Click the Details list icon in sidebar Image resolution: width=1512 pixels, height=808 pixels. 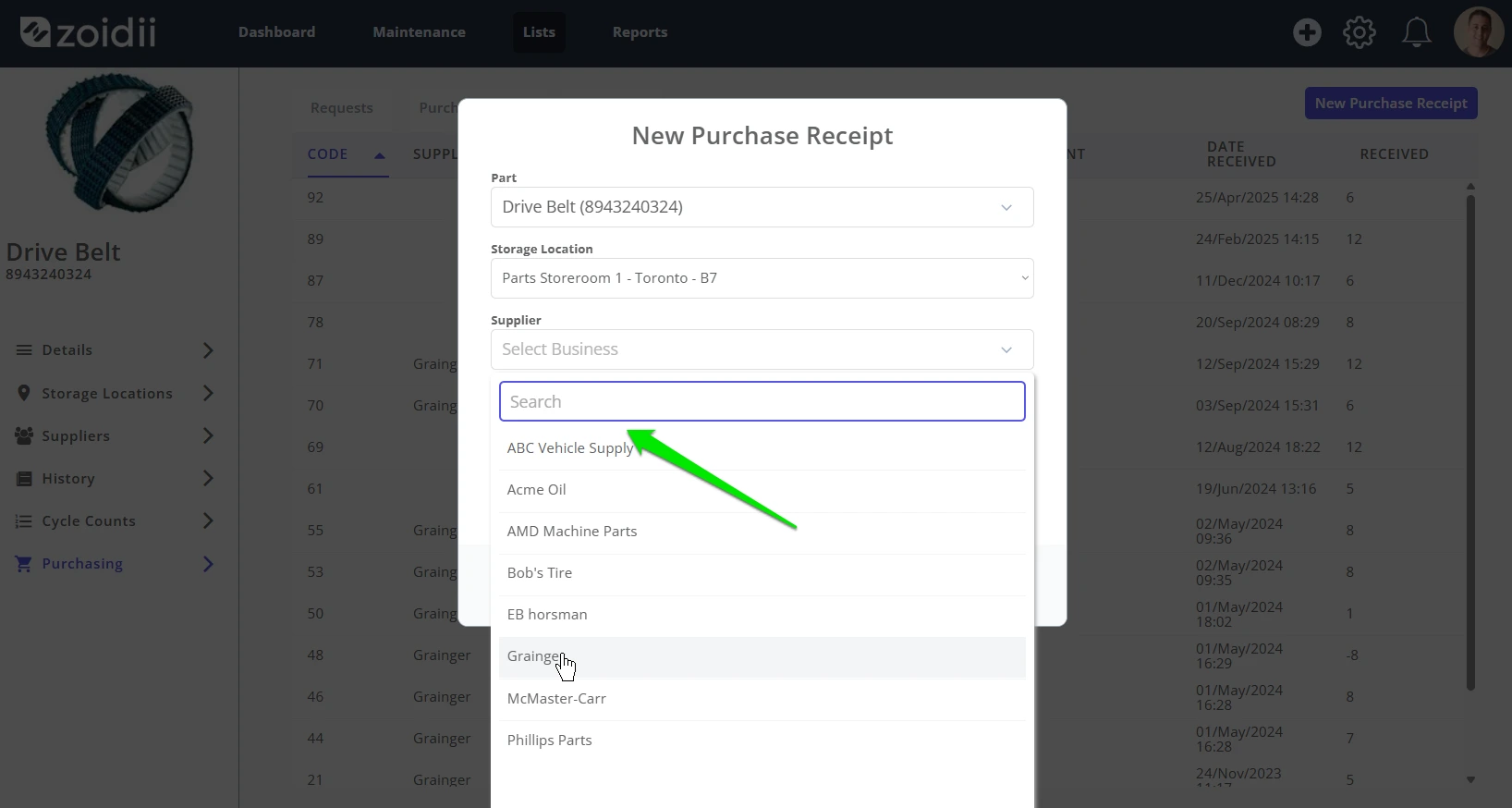[24, 350]
